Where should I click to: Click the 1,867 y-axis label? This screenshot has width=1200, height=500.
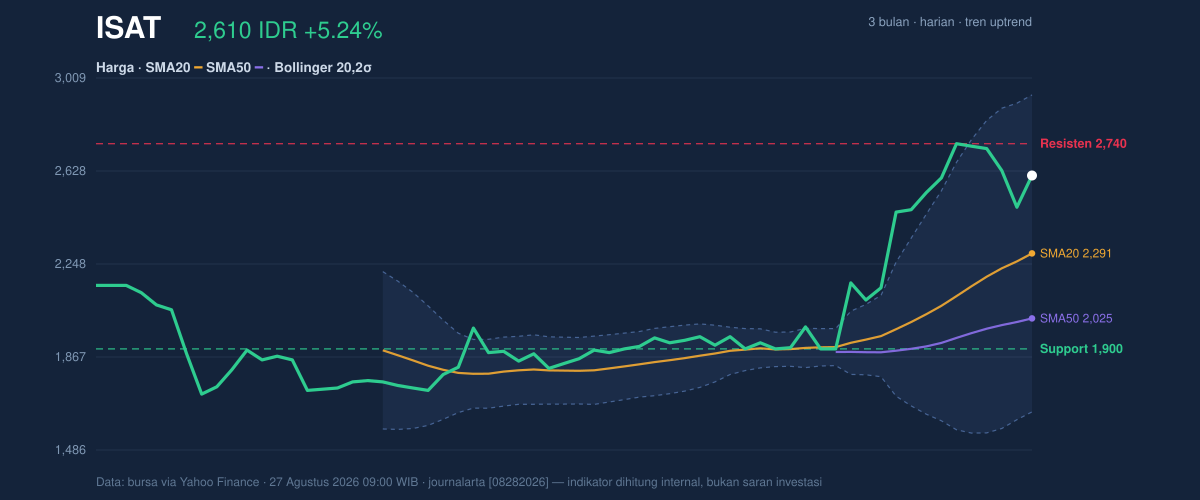pyautogui.click(x=69, y=357)
